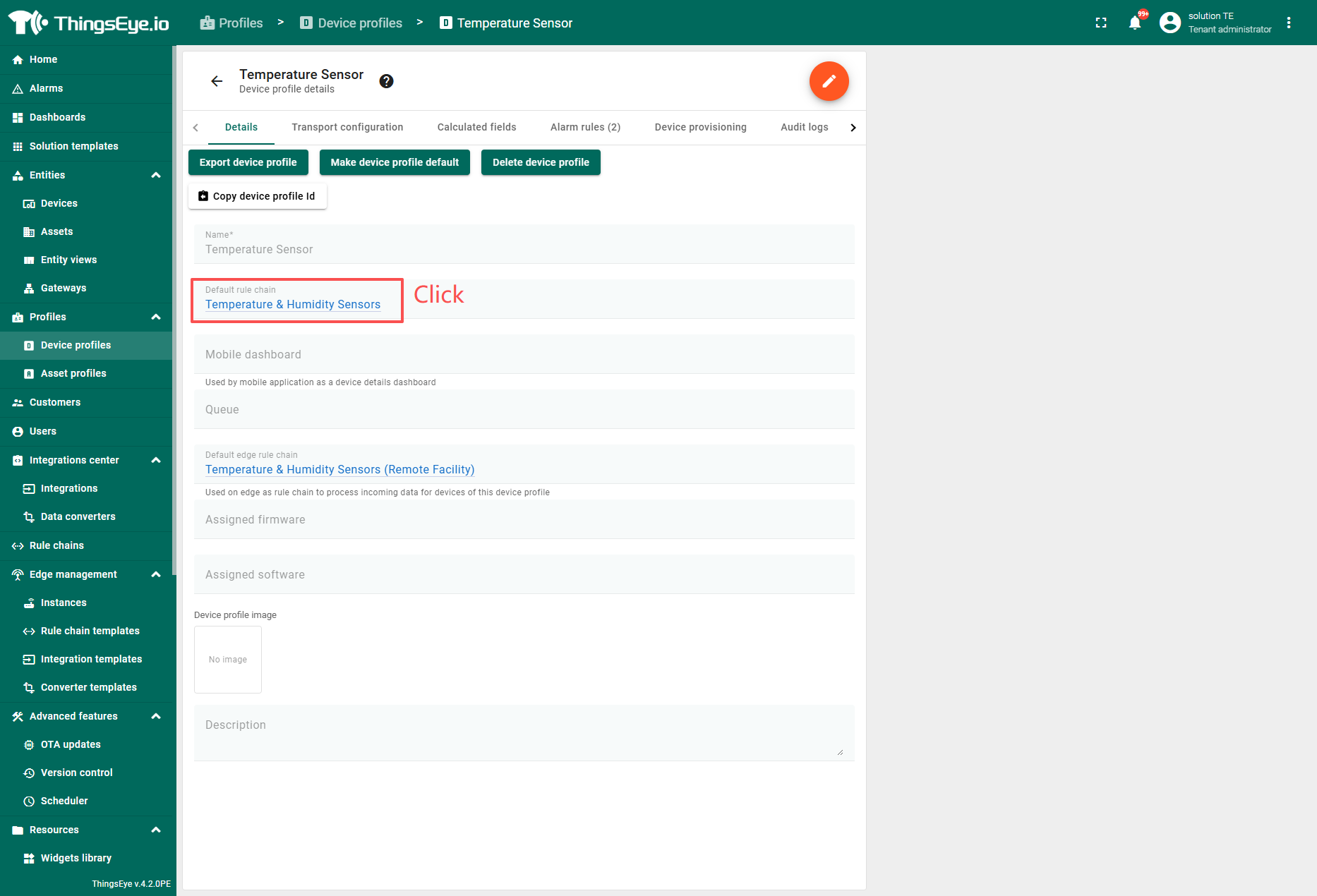Click the ThingsEye.io logo

click(89, 23)
